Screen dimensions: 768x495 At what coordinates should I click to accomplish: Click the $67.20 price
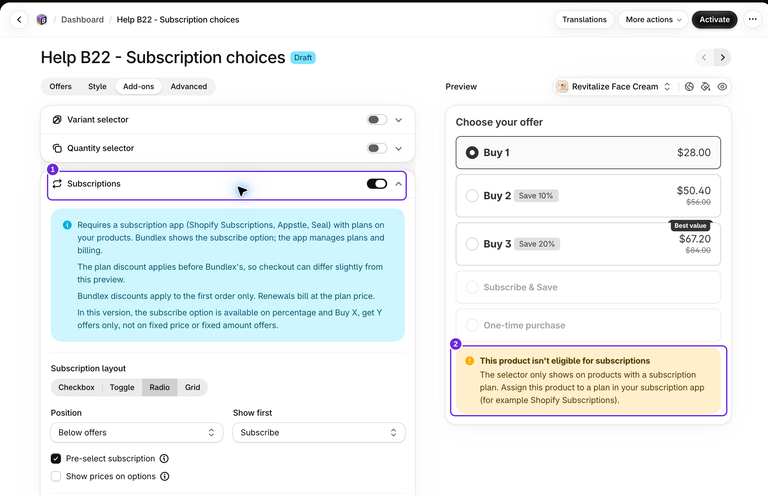(695, 239)
